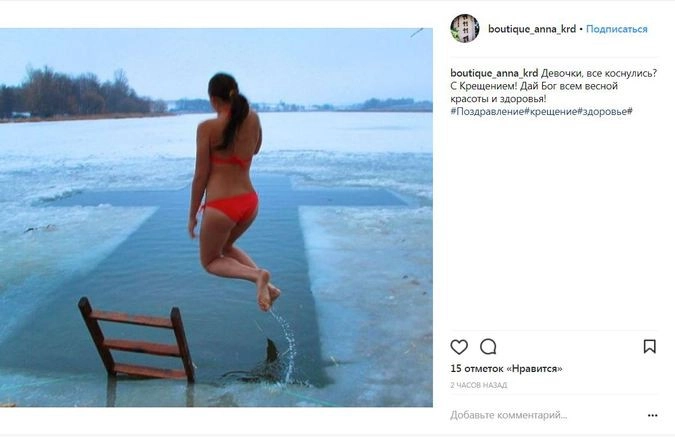Click the caption text «Девочки, все коснулись?»
Viewport: 675px width, 437px height.
click(600, 72)
